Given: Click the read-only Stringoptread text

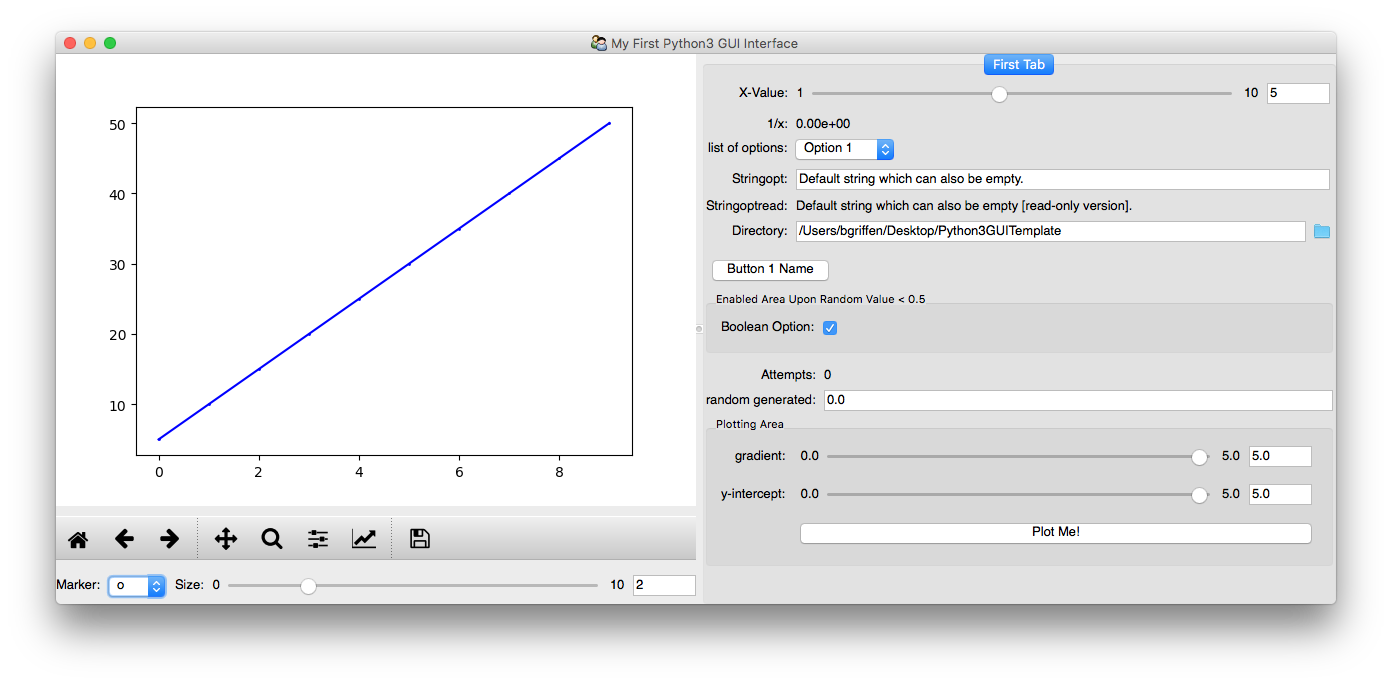Looking at the screenshot, I should (x=964, y=206).
